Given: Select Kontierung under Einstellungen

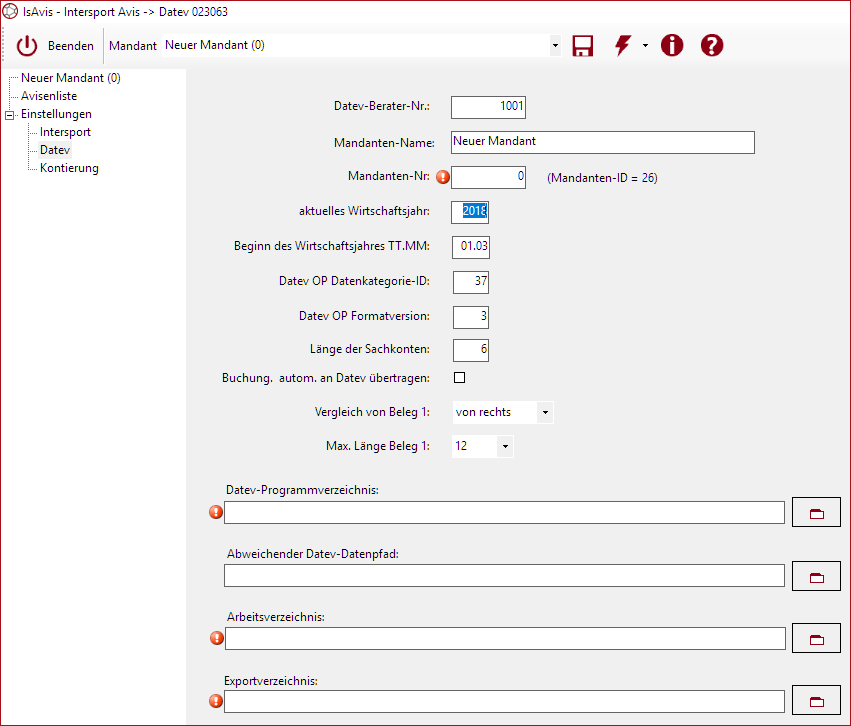Looking at the screenshot, I should pos(69,168).
